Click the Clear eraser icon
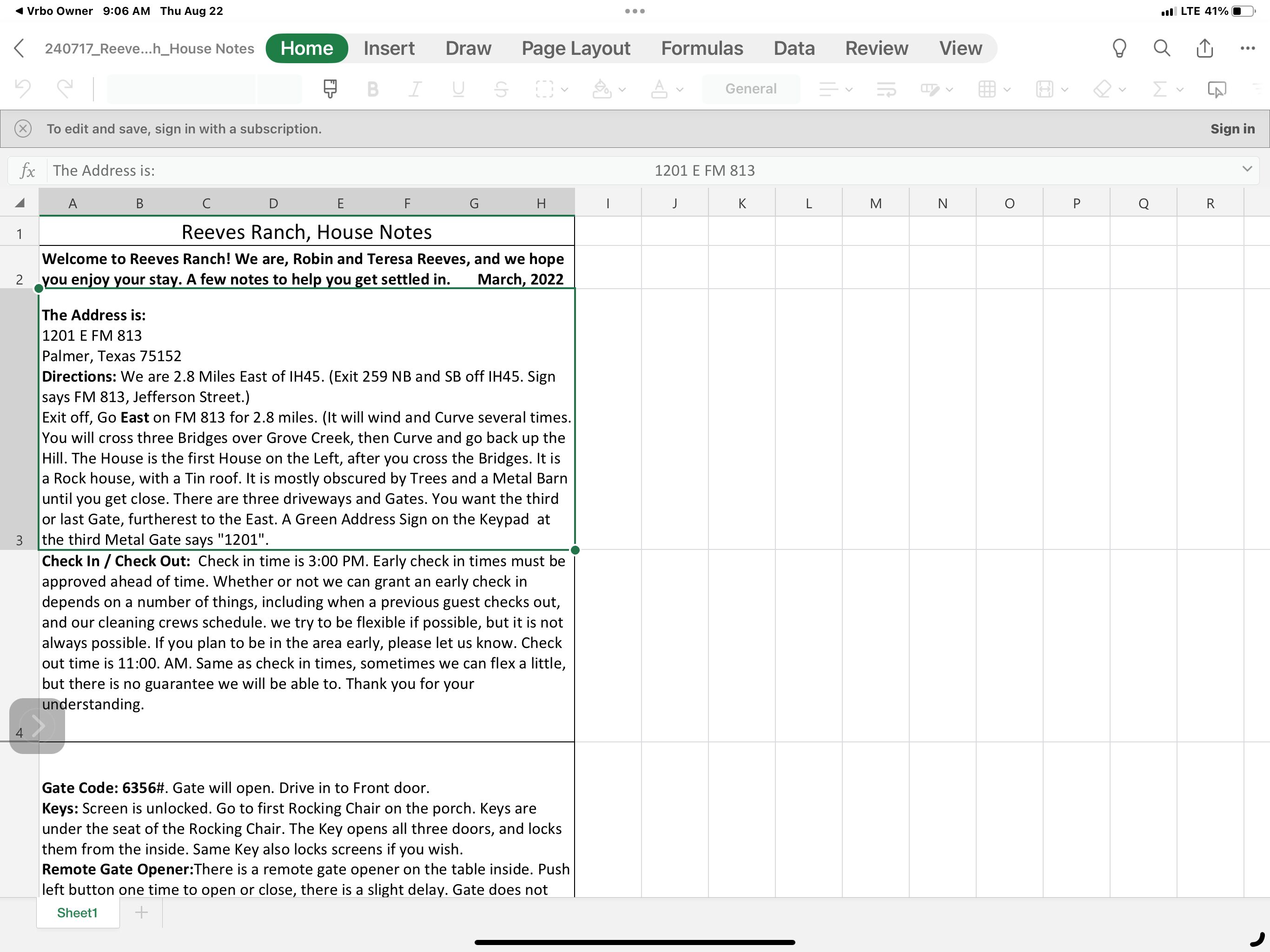Screen dimensions: 1270x952 pyautogui.click(x=1102, y=89)
